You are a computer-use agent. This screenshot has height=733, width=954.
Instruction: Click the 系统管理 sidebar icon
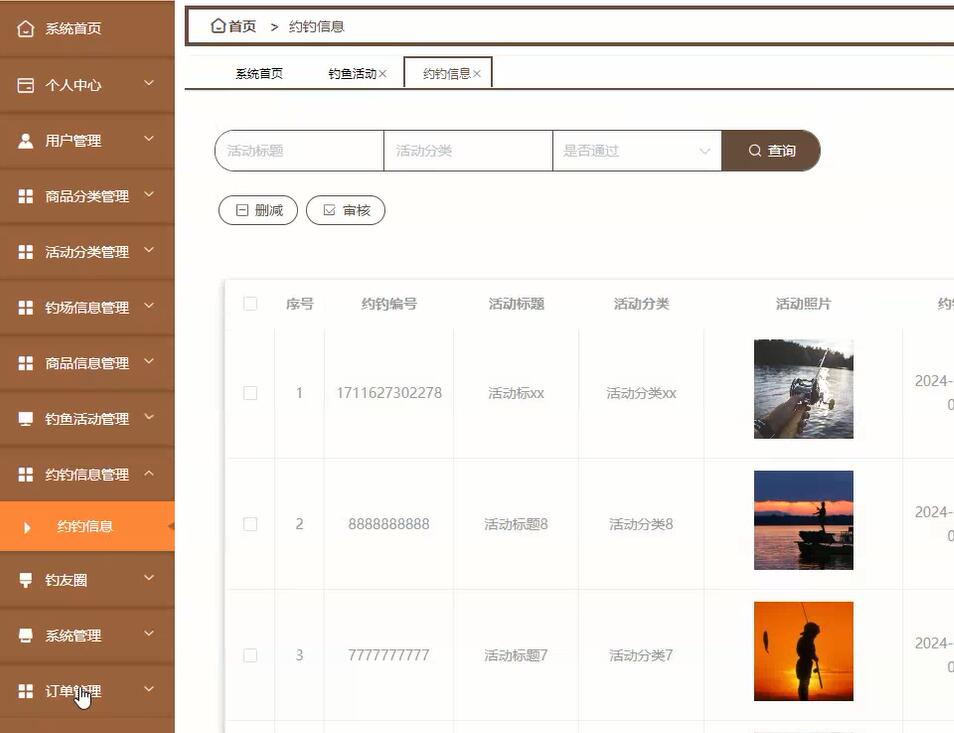[24, 635]
